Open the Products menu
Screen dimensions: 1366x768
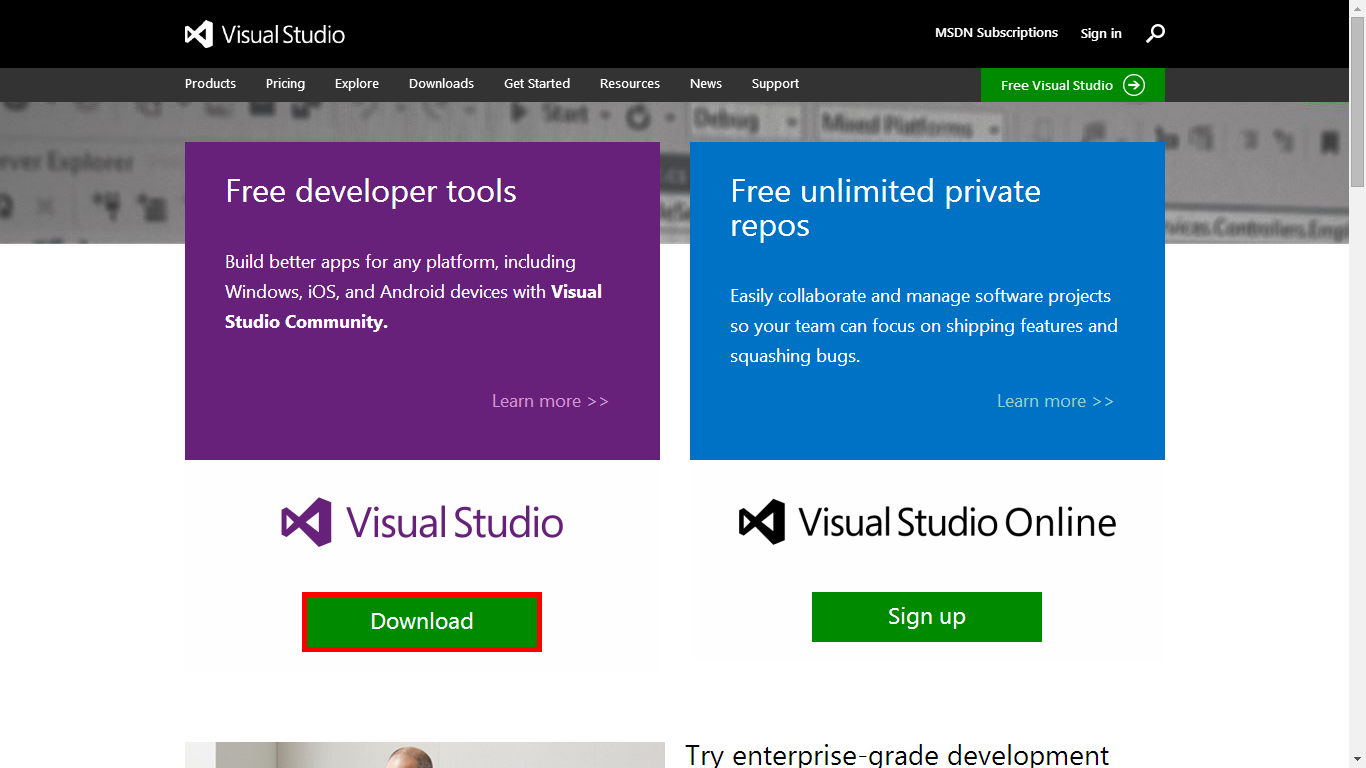point(210,84)
